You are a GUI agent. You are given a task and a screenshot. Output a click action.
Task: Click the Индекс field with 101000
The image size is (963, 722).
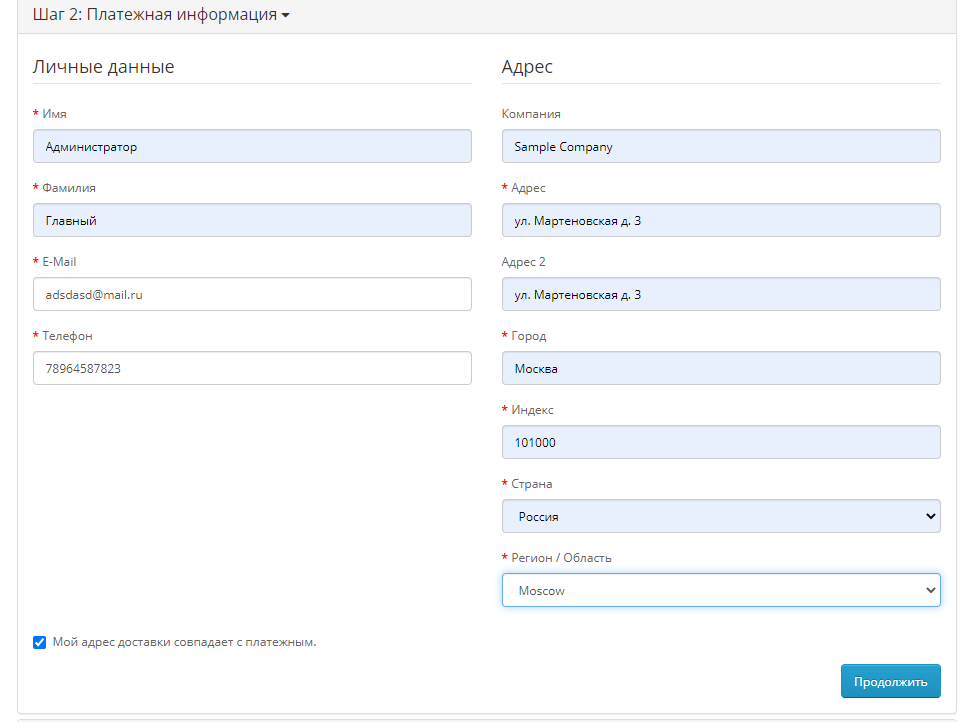(x=721, y=442)
